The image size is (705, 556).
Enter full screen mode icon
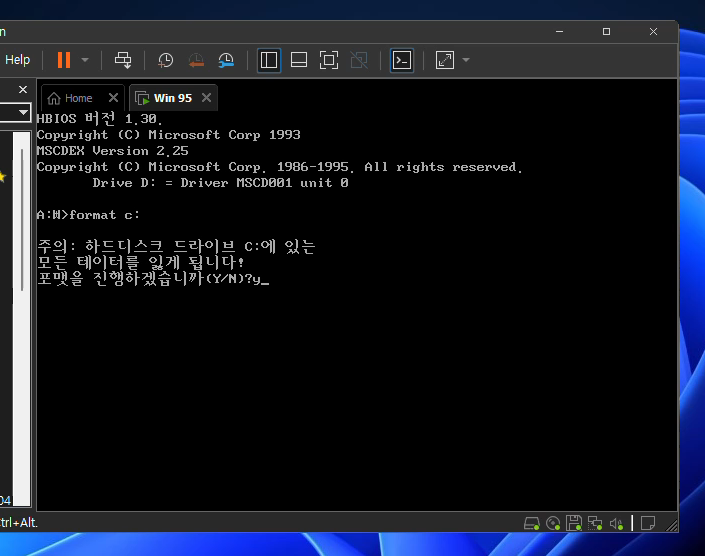329,60
